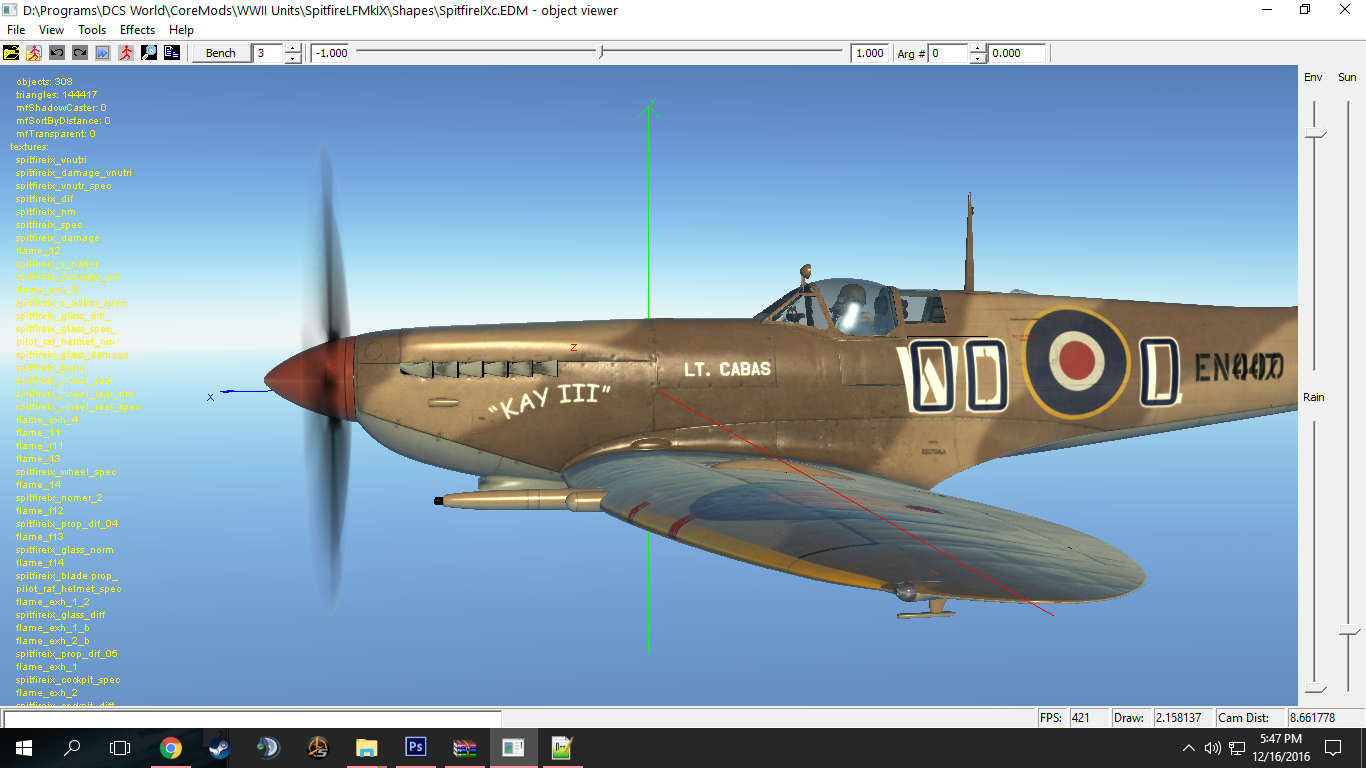Click the spitfireix_glass_norm texture name

[x=64, y=550]
